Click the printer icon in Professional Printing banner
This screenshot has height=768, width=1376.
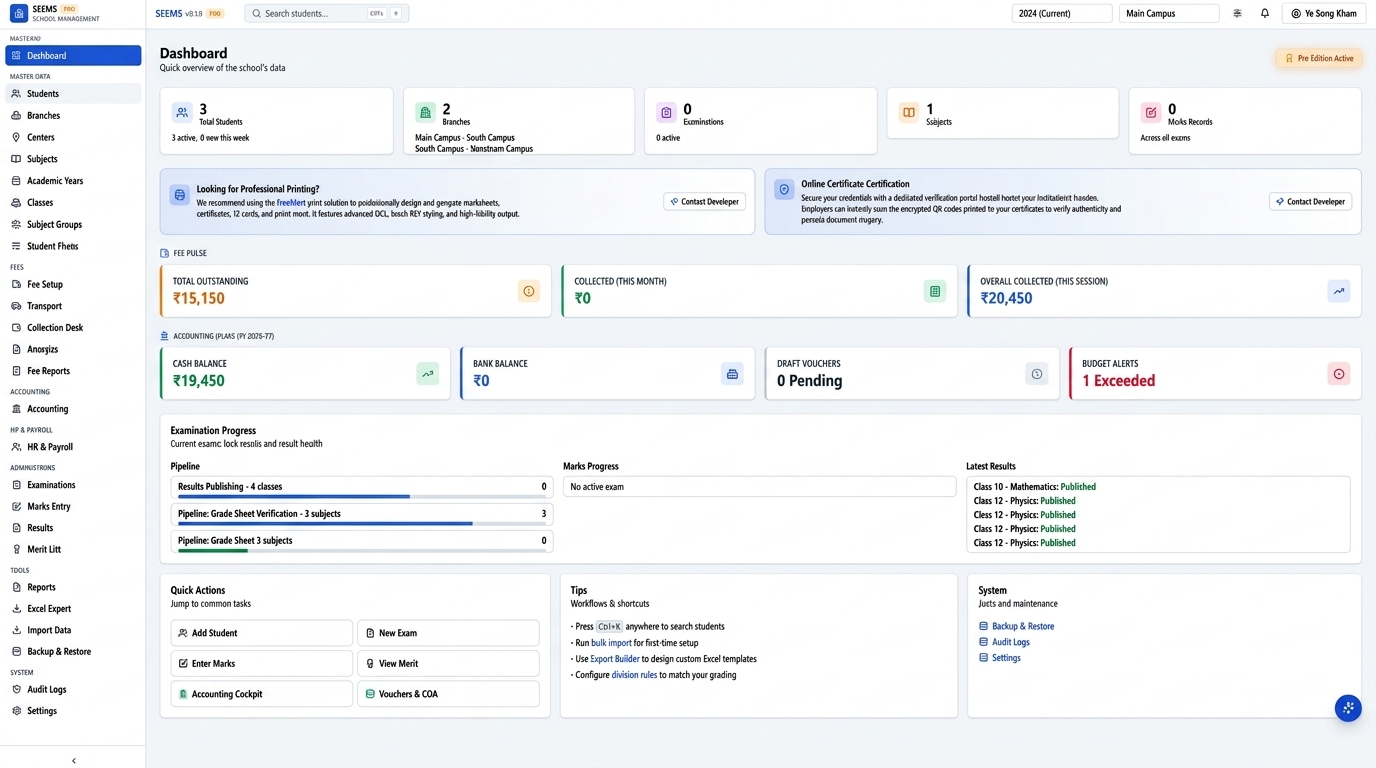pyautogui.click(x=179, y=195)
